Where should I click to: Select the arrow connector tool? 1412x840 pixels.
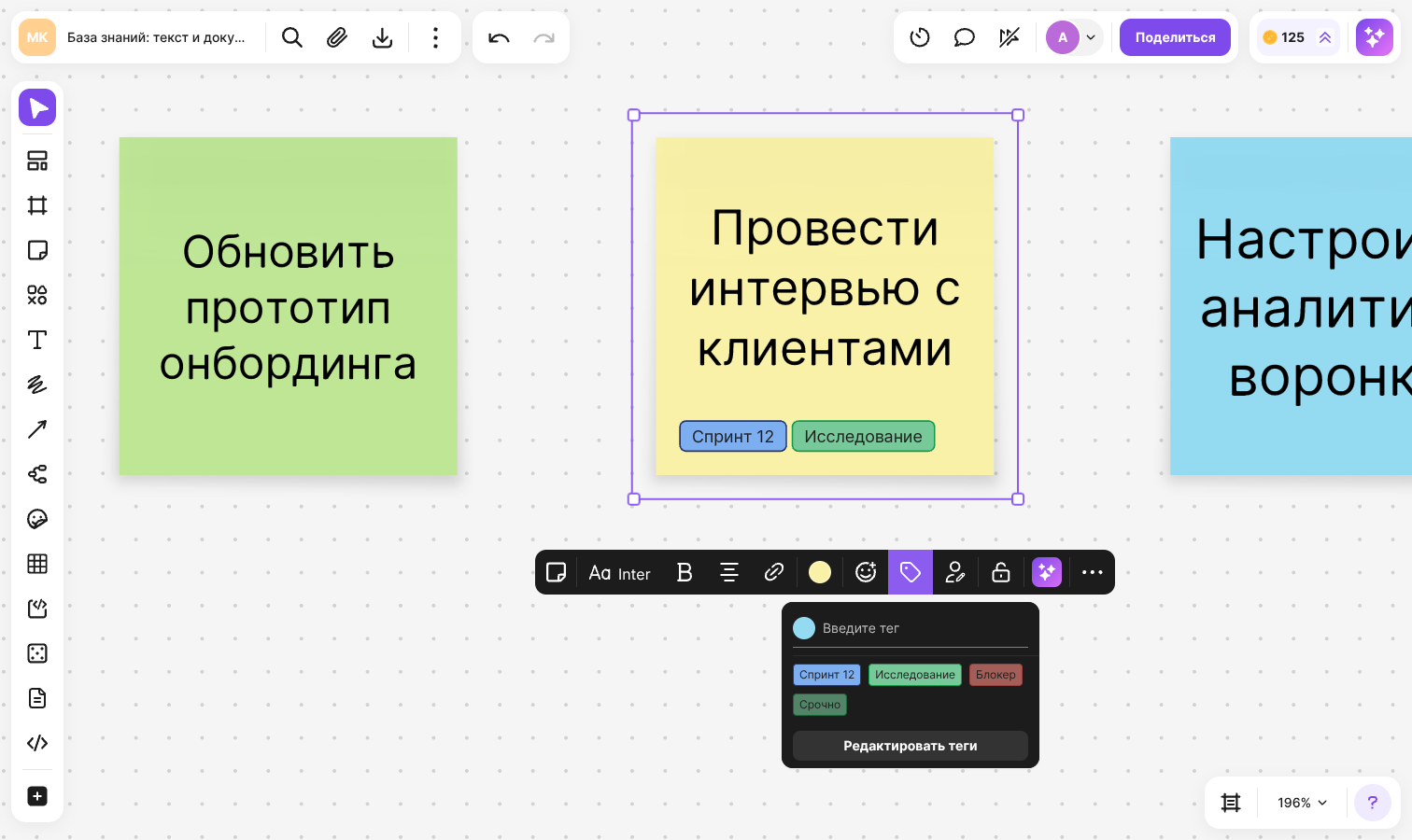[x=37, y=429]
